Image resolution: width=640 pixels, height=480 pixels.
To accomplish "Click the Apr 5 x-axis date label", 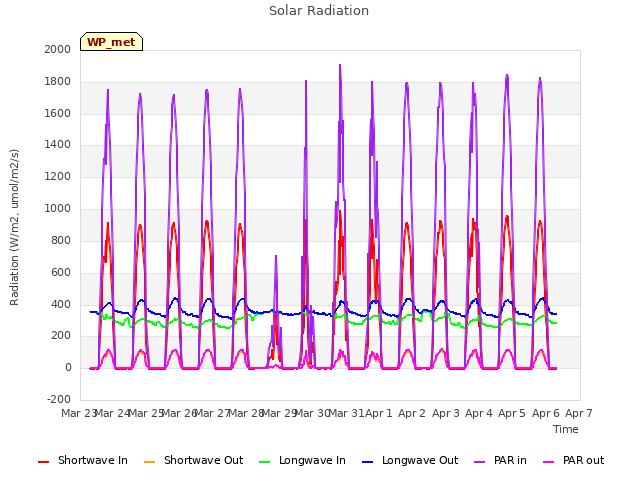I will pyautogui.click(x=512, y=413).
